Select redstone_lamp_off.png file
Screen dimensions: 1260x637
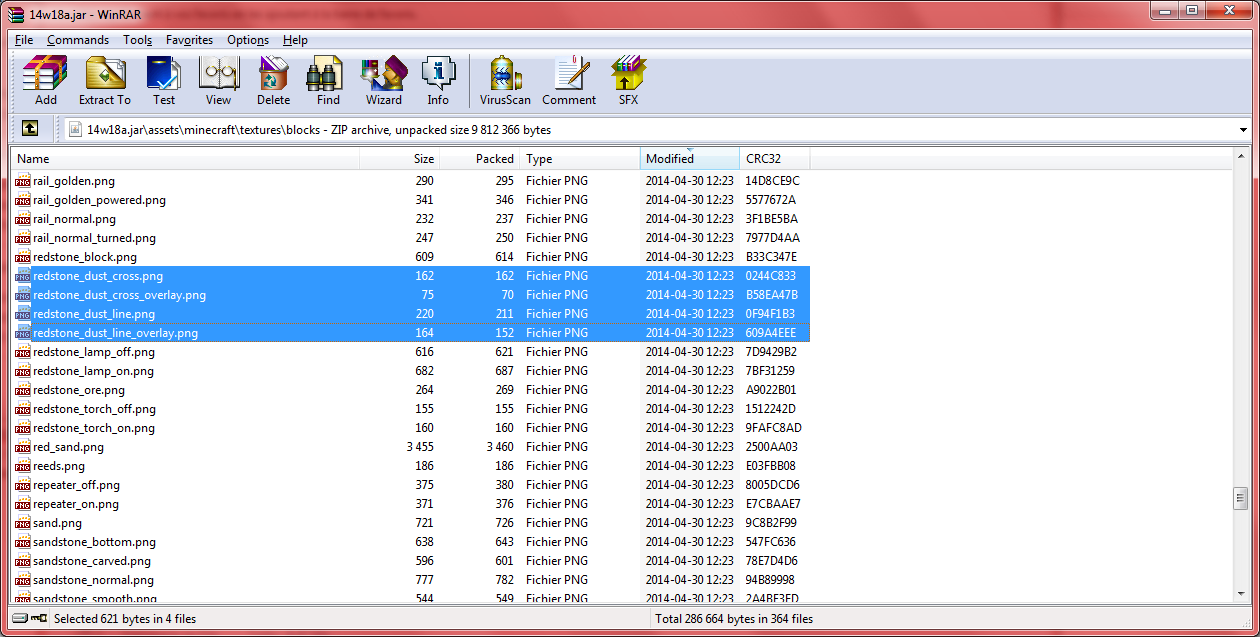(x=93, y=352)
